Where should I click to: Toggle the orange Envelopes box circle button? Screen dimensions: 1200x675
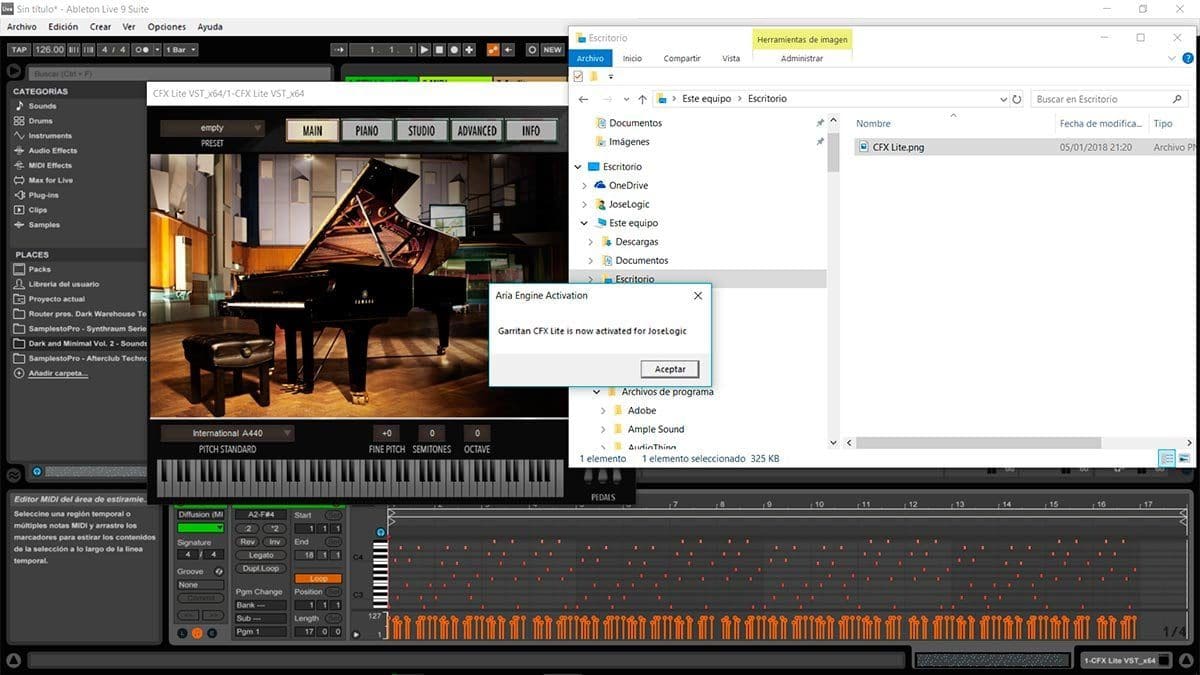(x=197, y=633)
